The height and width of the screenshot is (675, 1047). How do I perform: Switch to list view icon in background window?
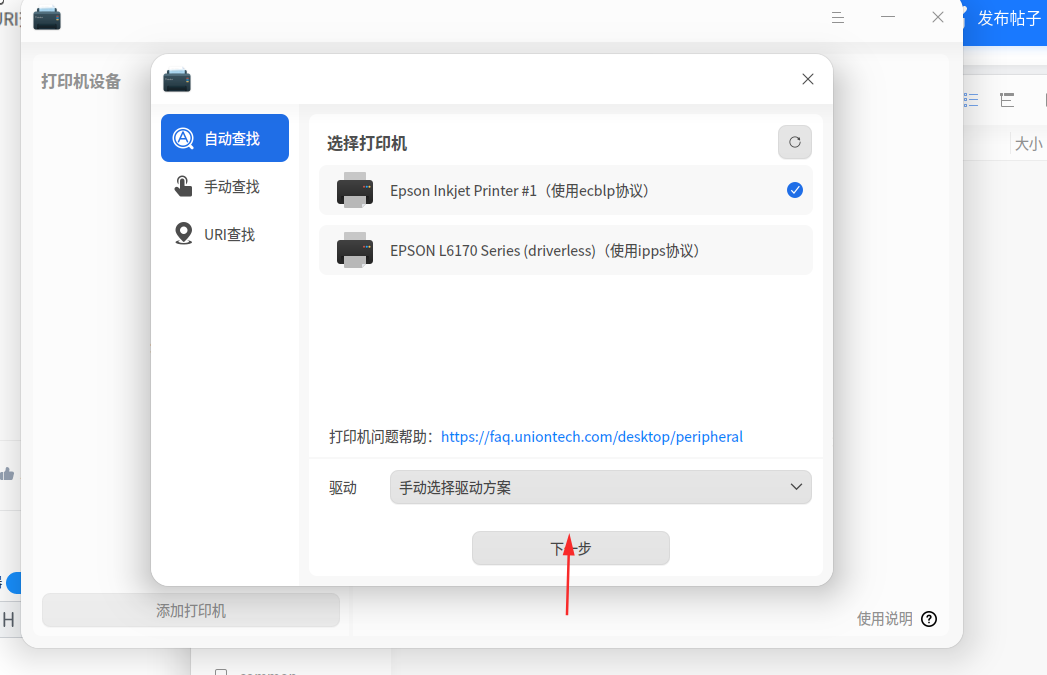971,100
